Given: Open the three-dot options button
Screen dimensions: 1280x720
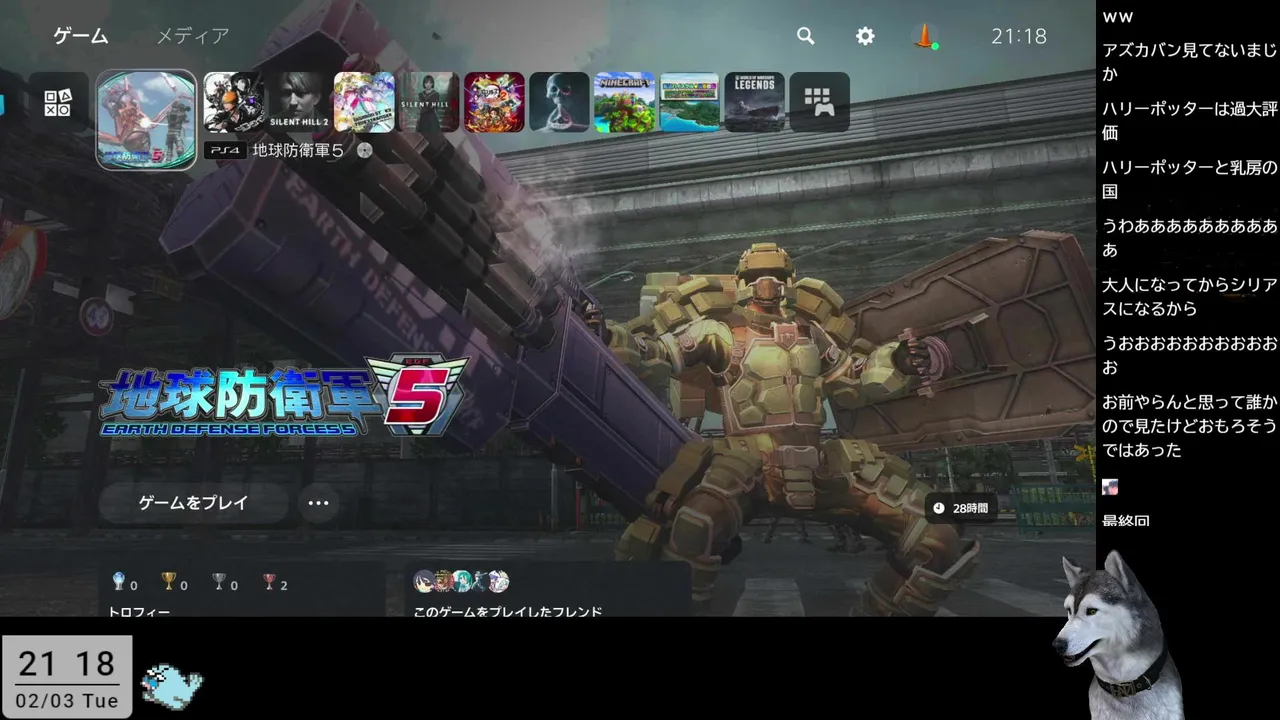Looking at the screenshot, I should 318,503.
